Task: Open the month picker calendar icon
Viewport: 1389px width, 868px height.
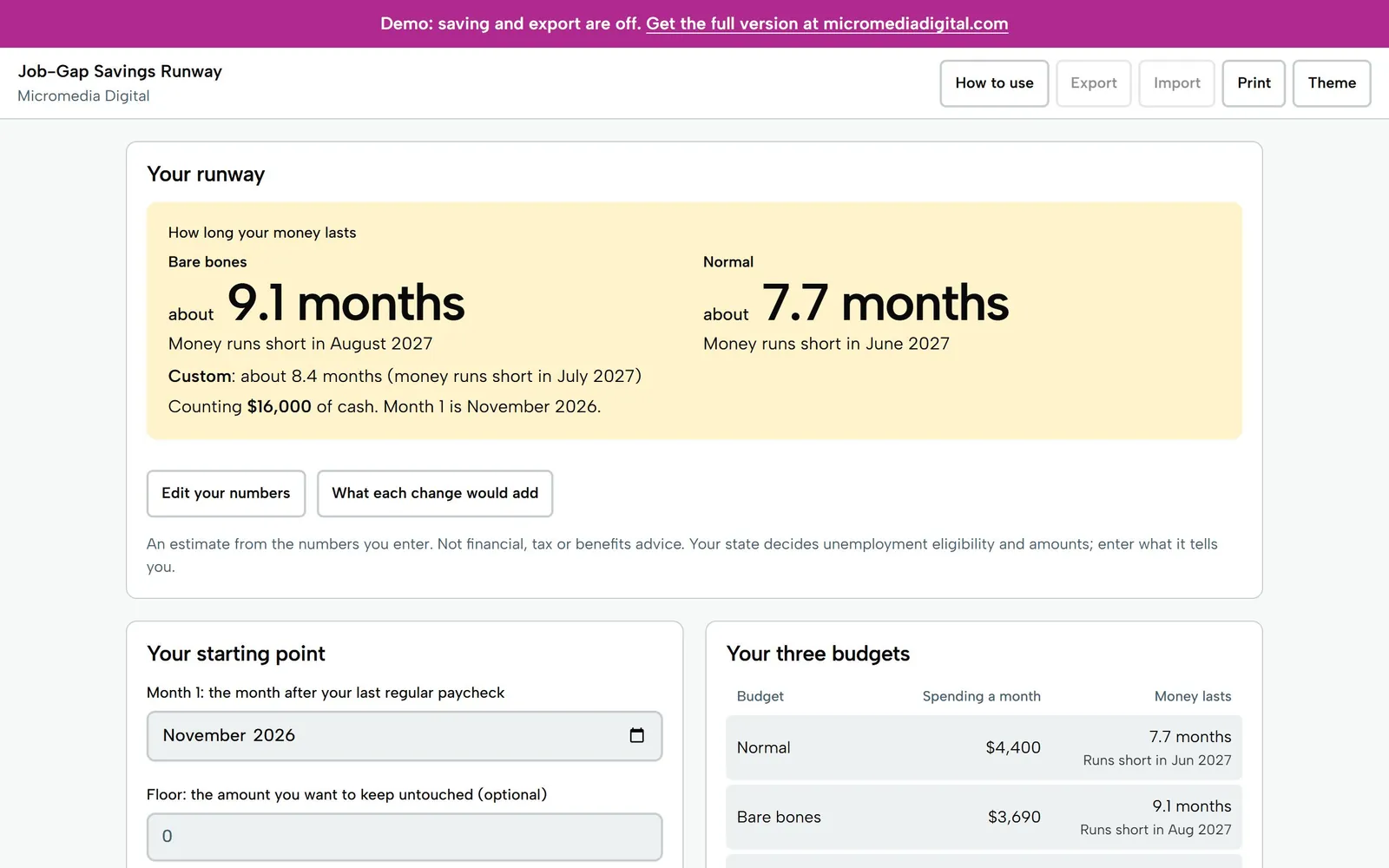Action: [636, 735]
